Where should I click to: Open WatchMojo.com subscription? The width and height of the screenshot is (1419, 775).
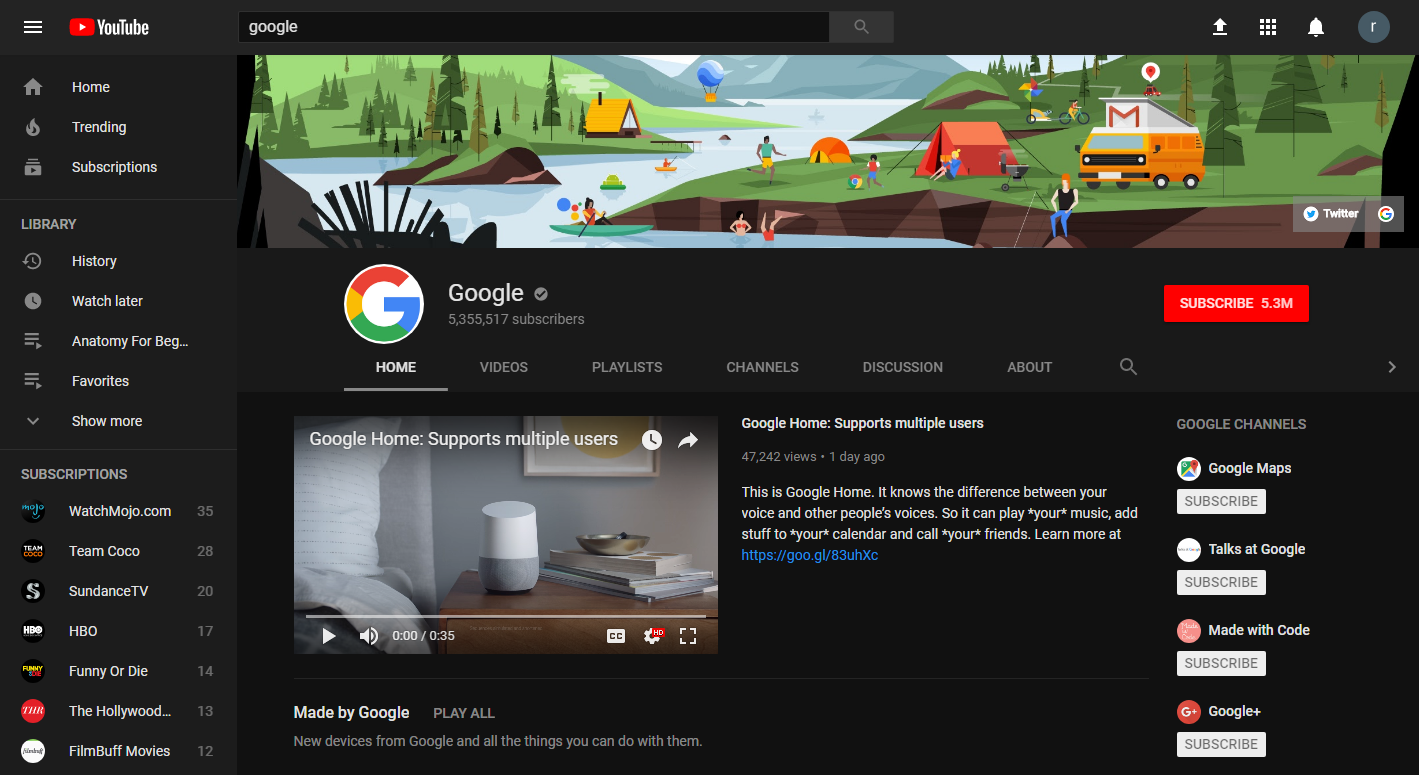pos(118,511)
